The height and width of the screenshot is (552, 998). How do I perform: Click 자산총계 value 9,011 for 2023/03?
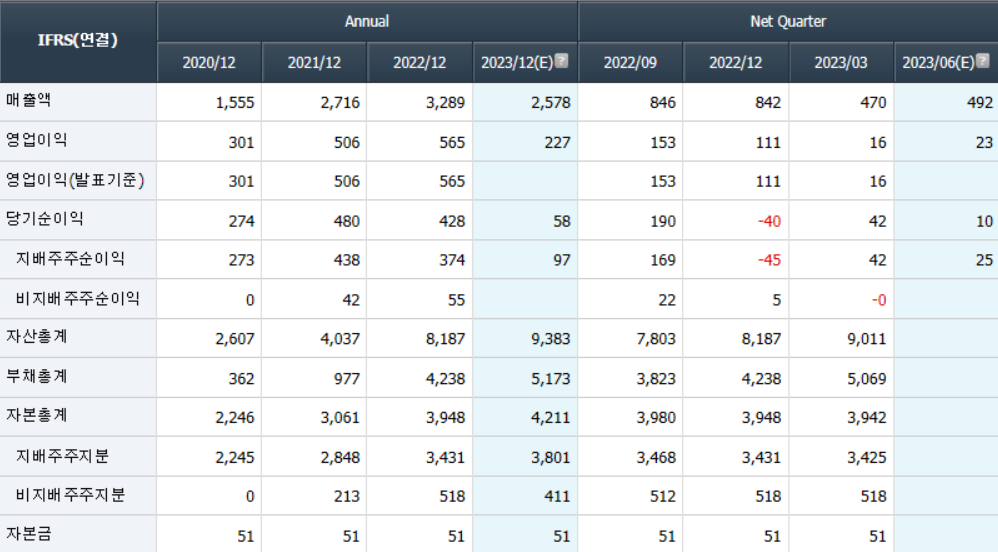coord(867,339)
